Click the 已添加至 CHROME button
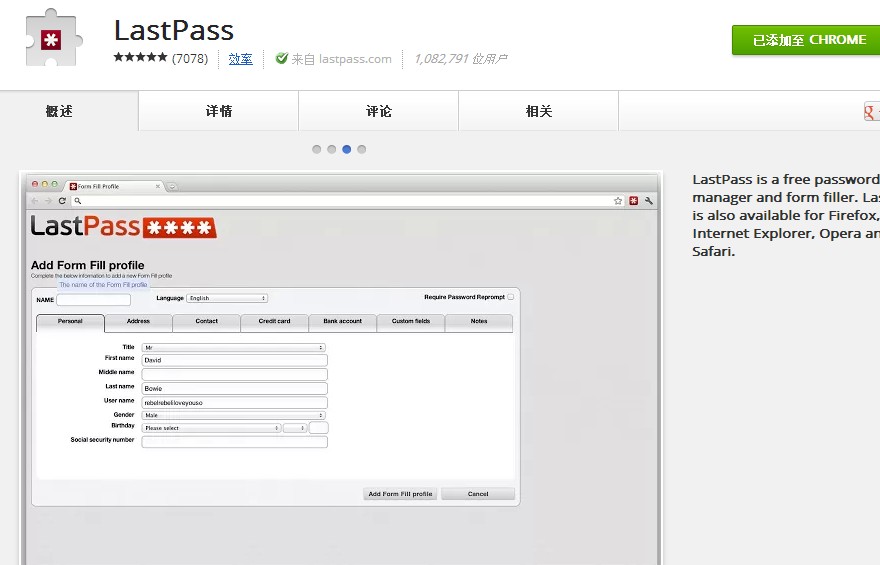 tap(807, 40)
